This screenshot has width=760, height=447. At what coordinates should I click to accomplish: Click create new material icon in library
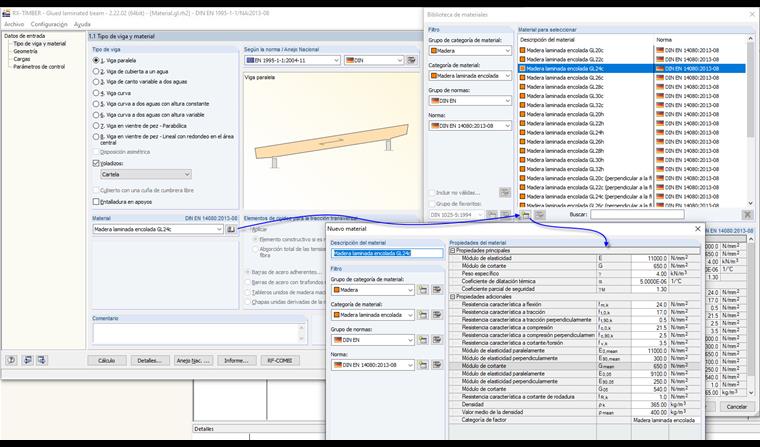point(525,215)
